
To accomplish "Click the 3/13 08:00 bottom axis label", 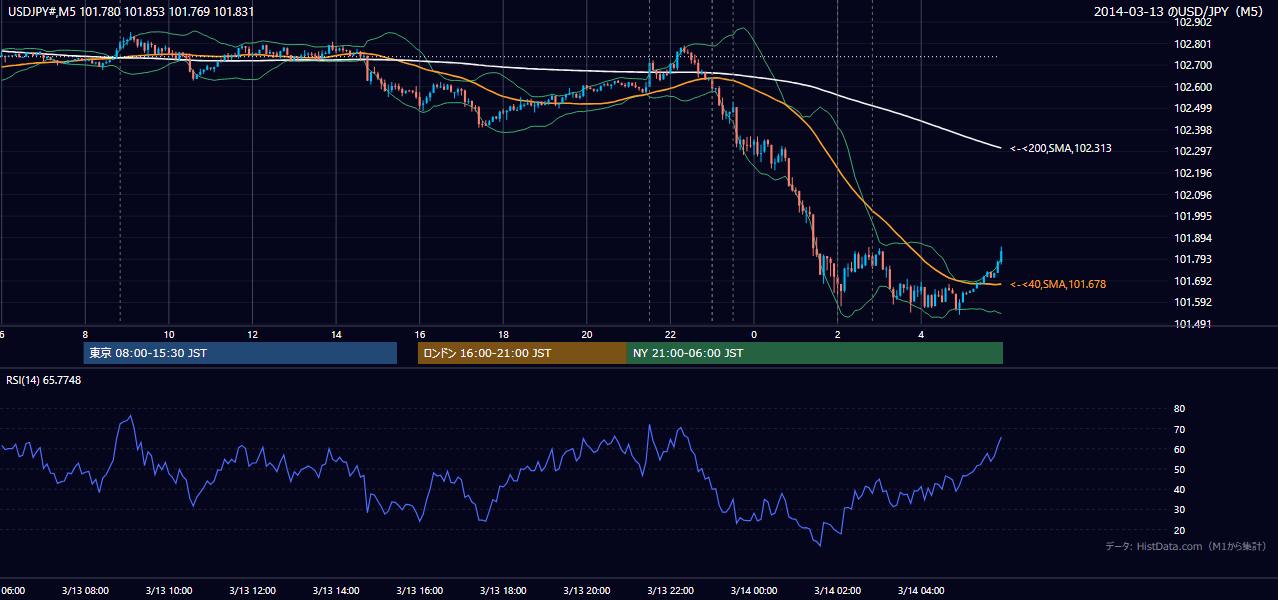I will (x=84, y=590).
